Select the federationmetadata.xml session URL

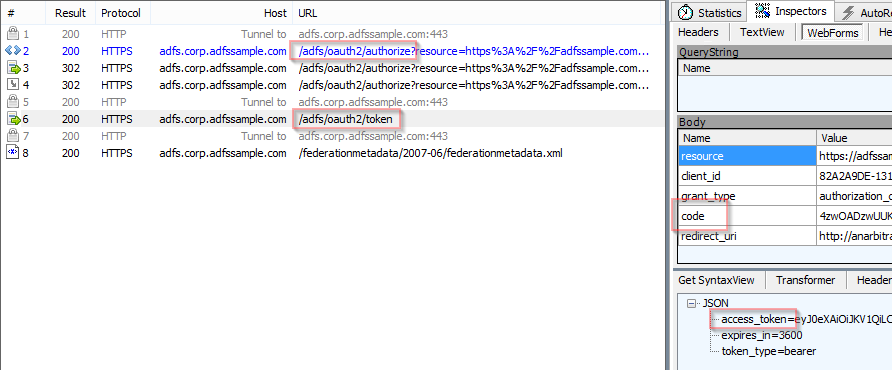coord(430,153)
